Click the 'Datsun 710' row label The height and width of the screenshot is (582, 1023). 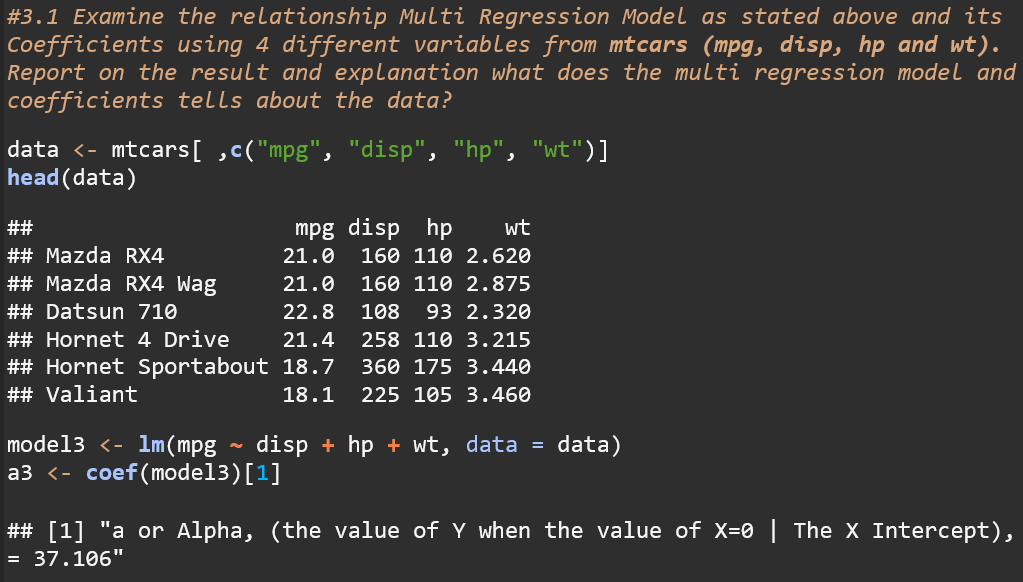[x=111, y=312]
